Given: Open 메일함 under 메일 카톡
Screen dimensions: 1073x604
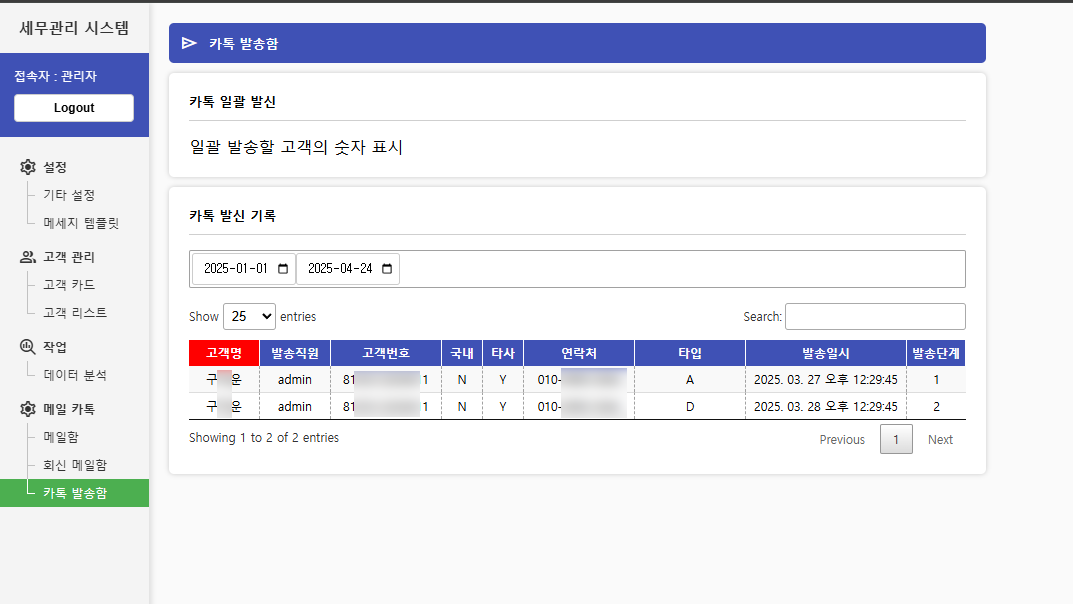Looking at the screenshot, I should (62, 437).
